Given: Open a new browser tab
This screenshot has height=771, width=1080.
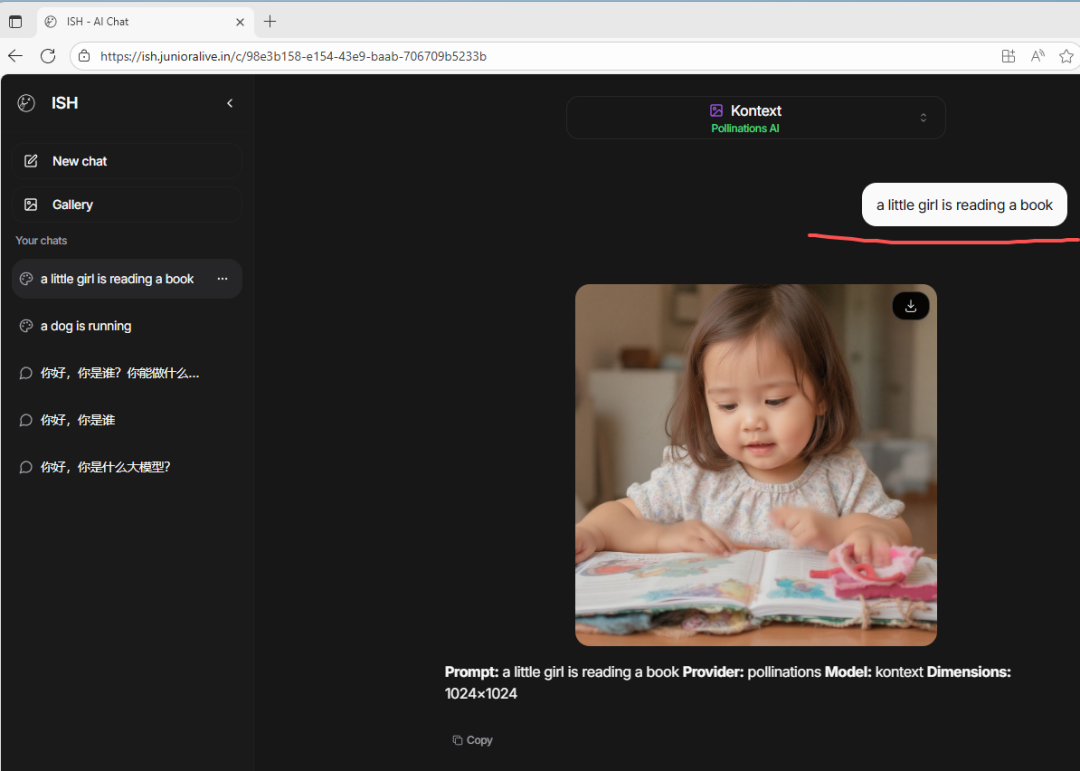Looking at the screenshot, I should tap(270, 21).
